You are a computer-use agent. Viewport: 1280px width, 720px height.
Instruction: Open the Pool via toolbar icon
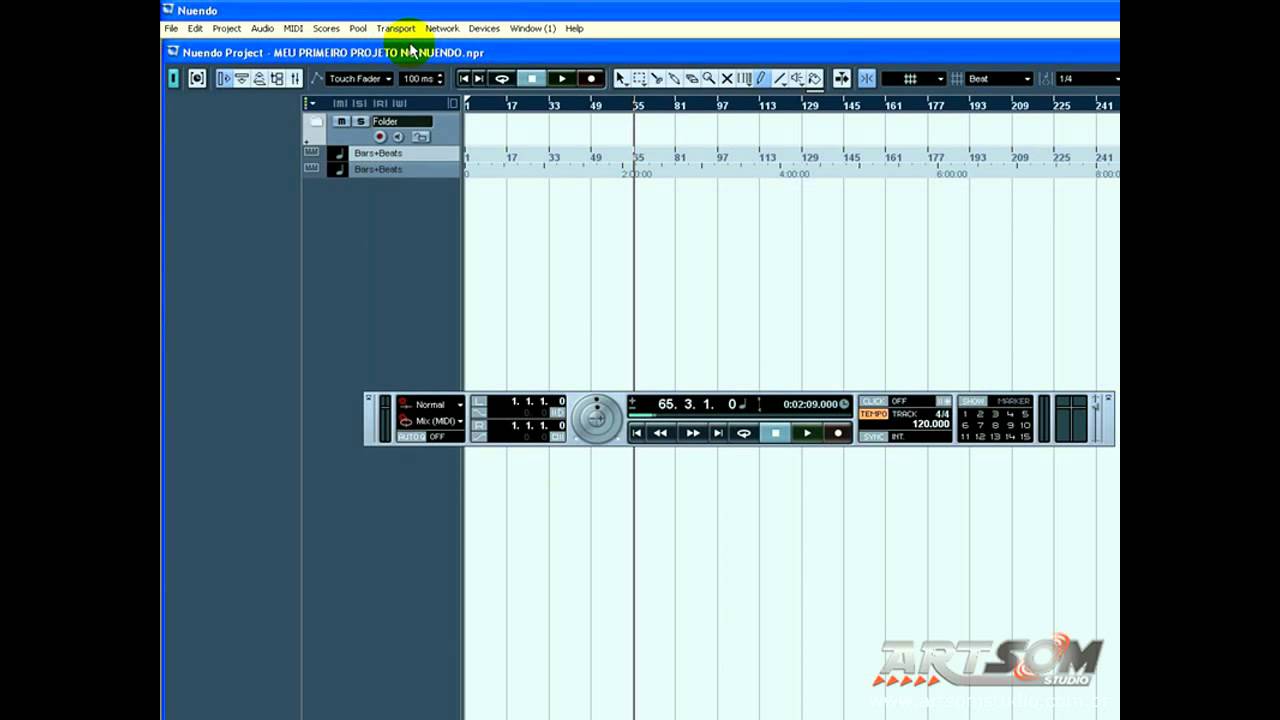pyautogui.click(x=277, y=78)
